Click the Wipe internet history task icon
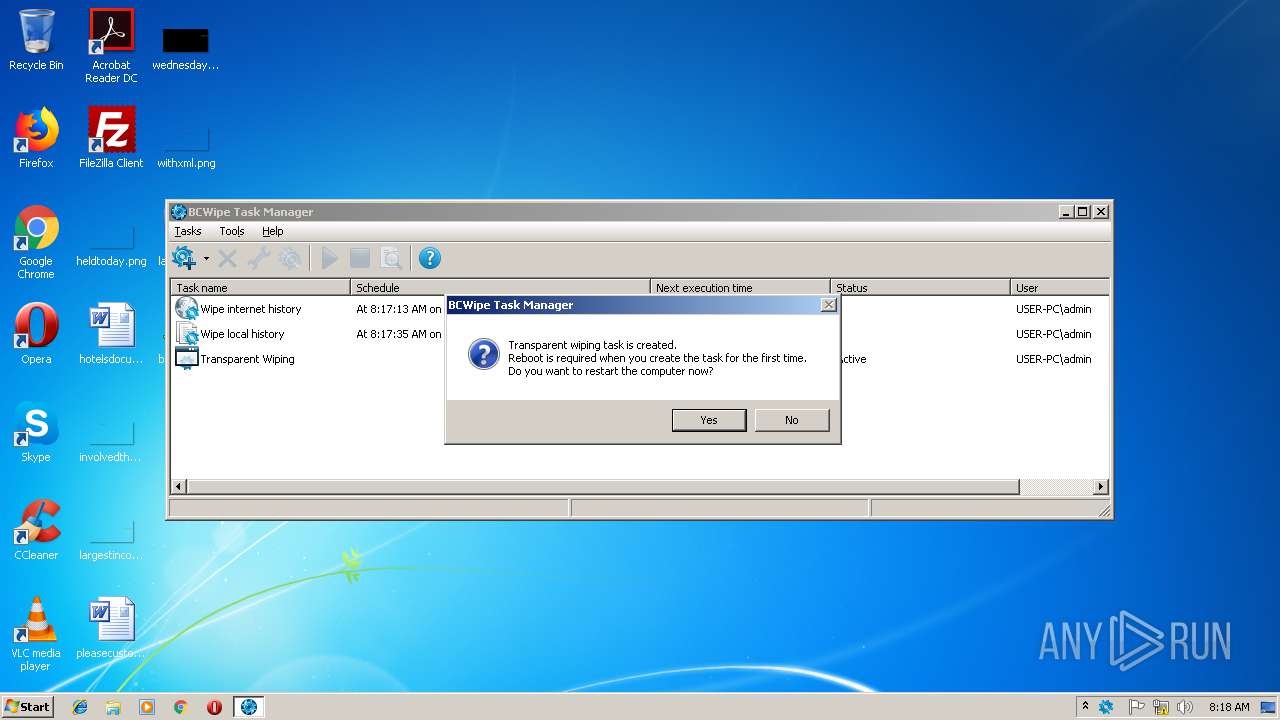This screenshot has height=720, width=1280. click(x=187, y=309)
